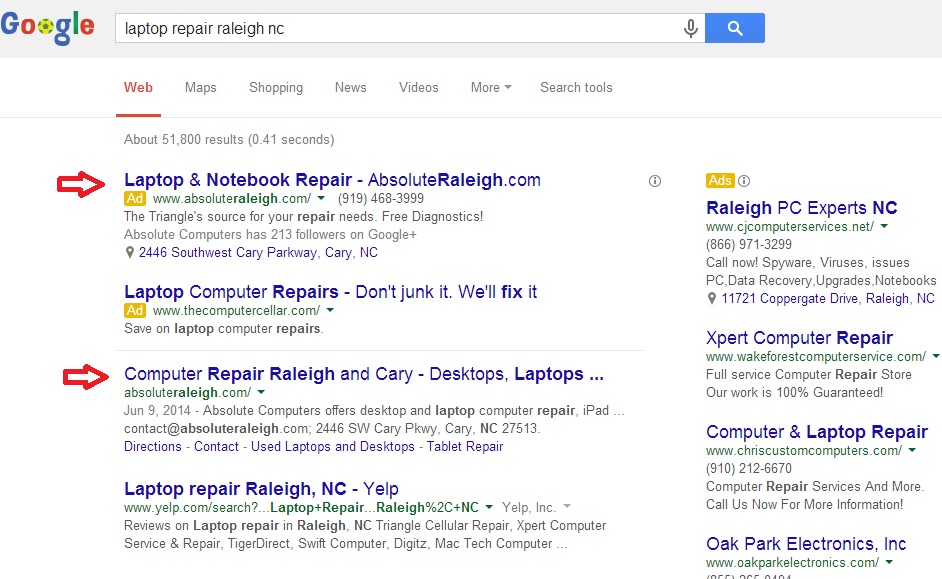
Task: Click 'Absolute Computers has 213 followers on Google+'
Action: click(270, 234)
